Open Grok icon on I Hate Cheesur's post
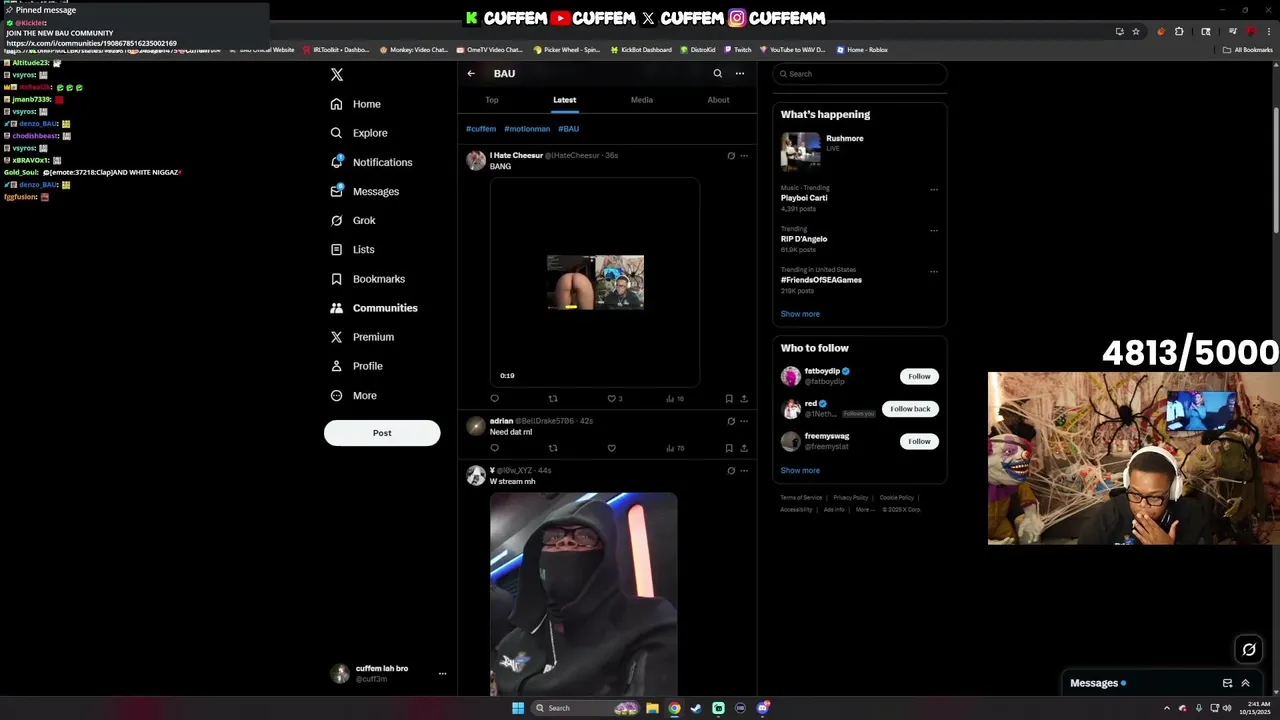 731,156
